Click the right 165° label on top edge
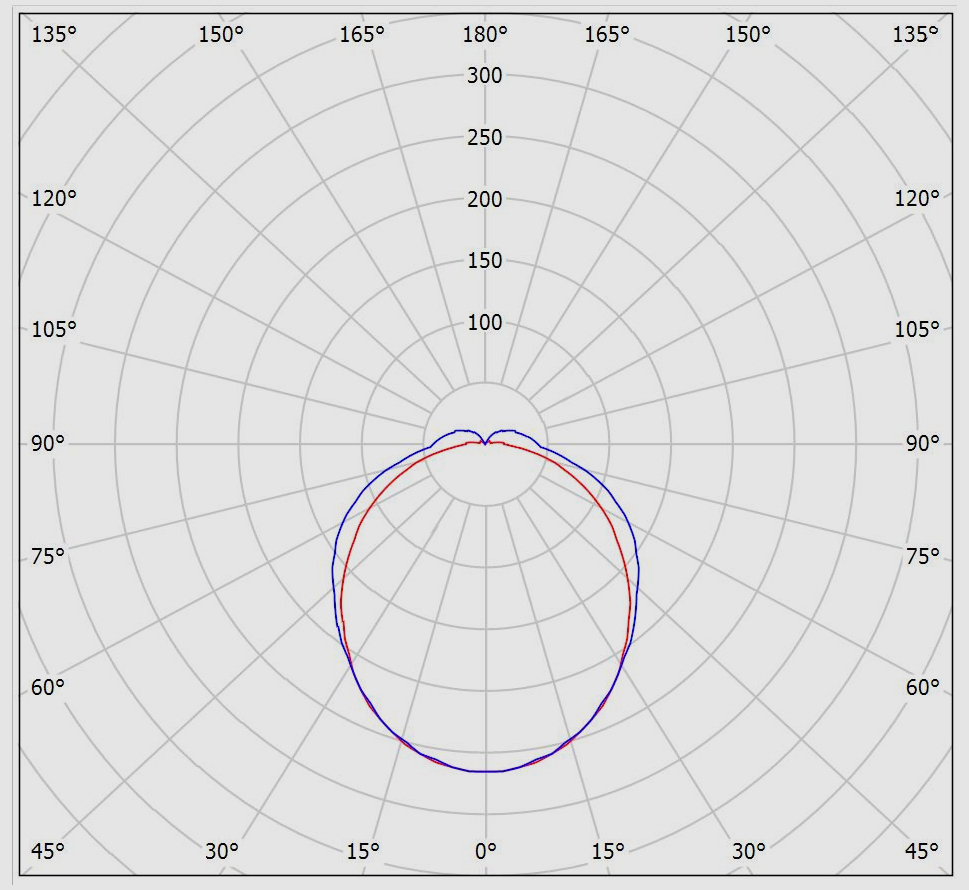969x890 pixels. 607,34
